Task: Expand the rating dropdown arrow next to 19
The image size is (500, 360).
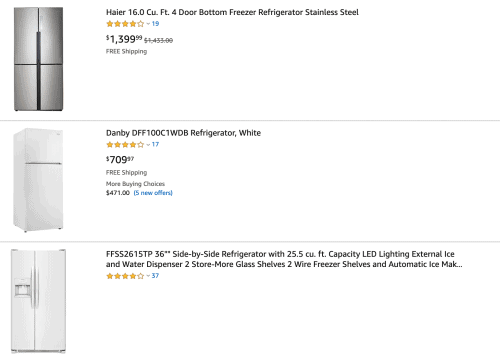Action: point(148,24)
